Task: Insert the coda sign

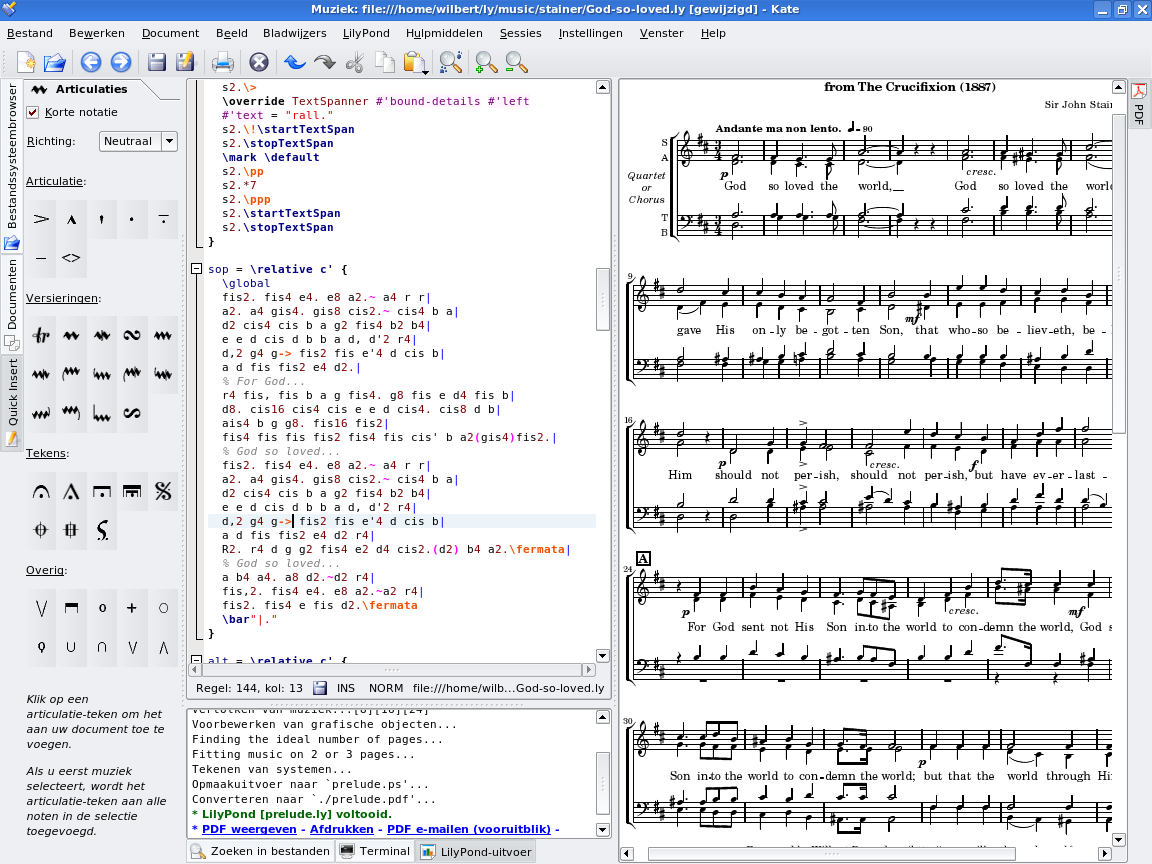Action: 41,530
